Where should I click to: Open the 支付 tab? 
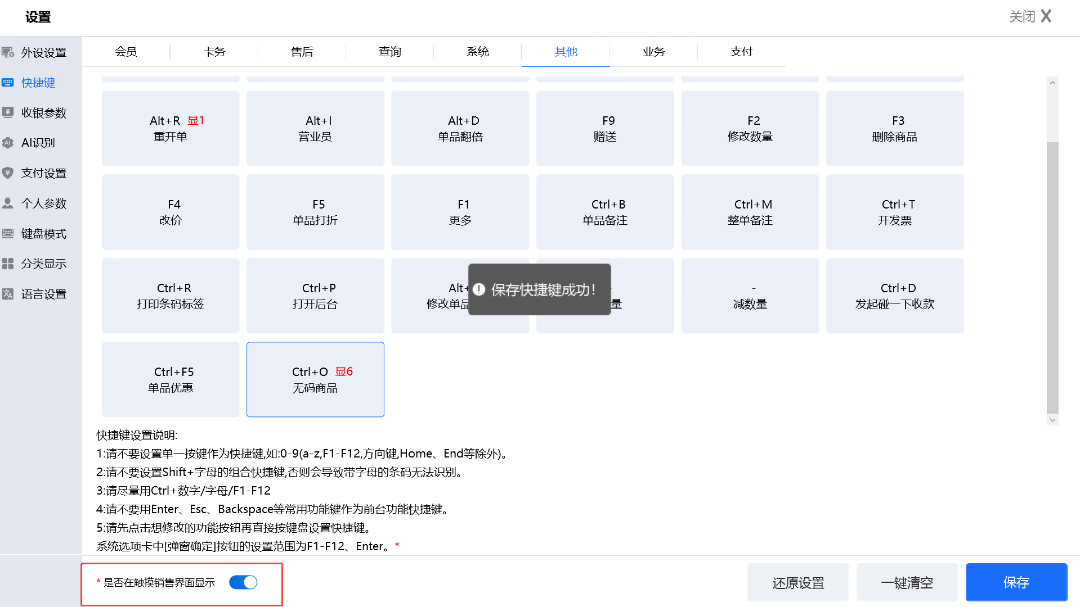741,52
